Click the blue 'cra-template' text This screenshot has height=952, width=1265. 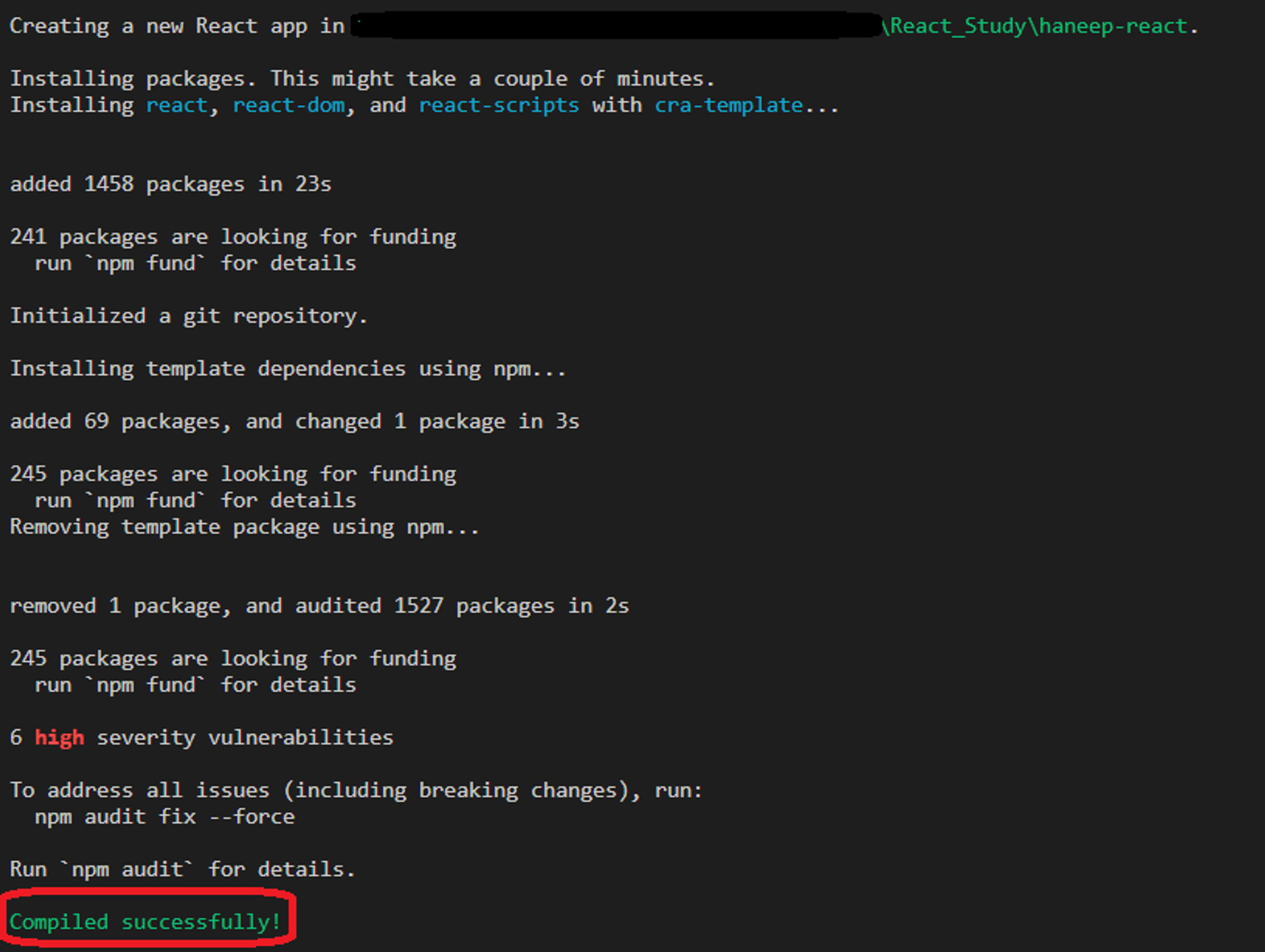(728, 105)
